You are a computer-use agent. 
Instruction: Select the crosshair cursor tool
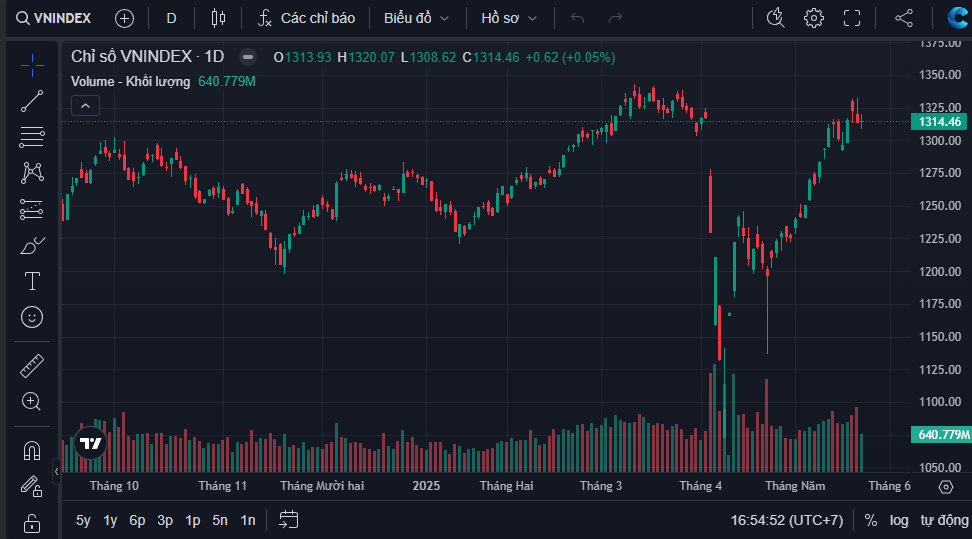32,65
